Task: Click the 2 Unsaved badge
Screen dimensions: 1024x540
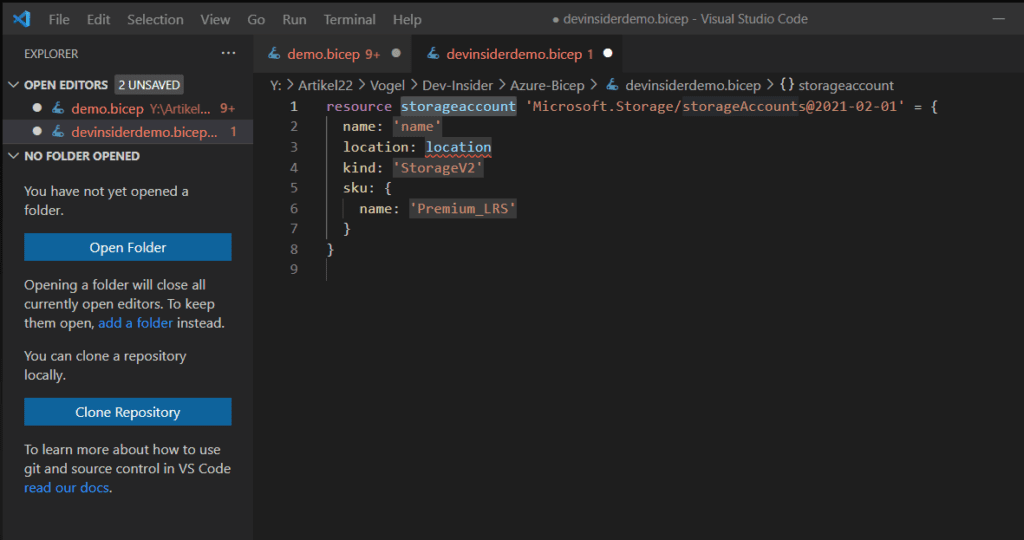Action: pos(149,85)
